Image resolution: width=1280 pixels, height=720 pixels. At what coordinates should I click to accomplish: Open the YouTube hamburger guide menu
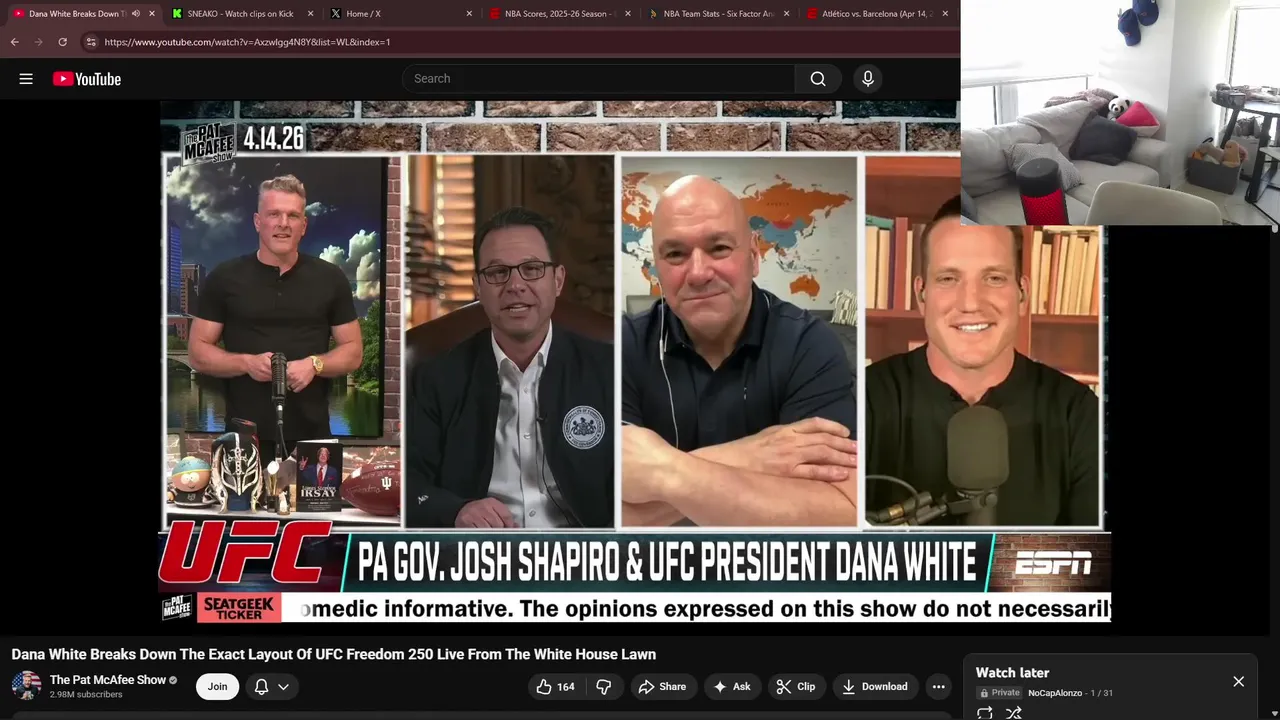coord(26,79)
